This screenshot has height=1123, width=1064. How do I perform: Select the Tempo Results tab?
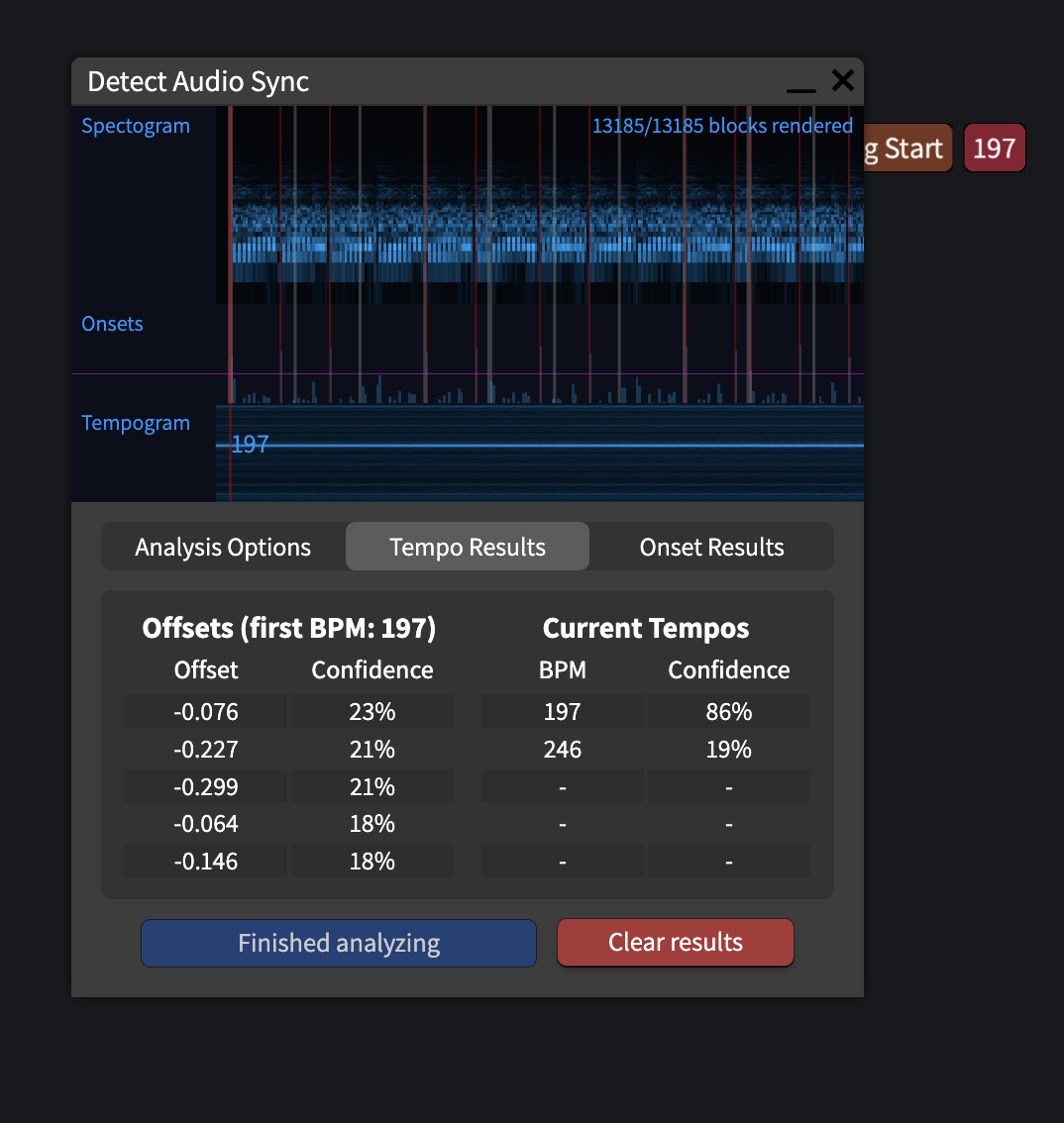[x=468, y=548]
